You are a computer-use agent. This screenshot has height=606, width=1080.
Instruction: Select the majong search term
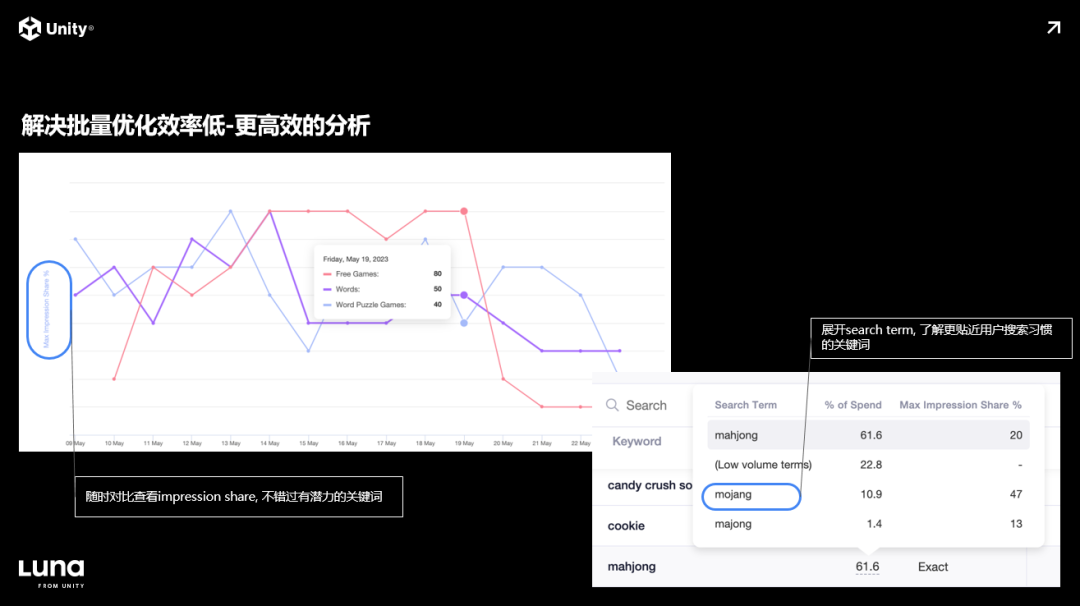(x=733, y=523)
